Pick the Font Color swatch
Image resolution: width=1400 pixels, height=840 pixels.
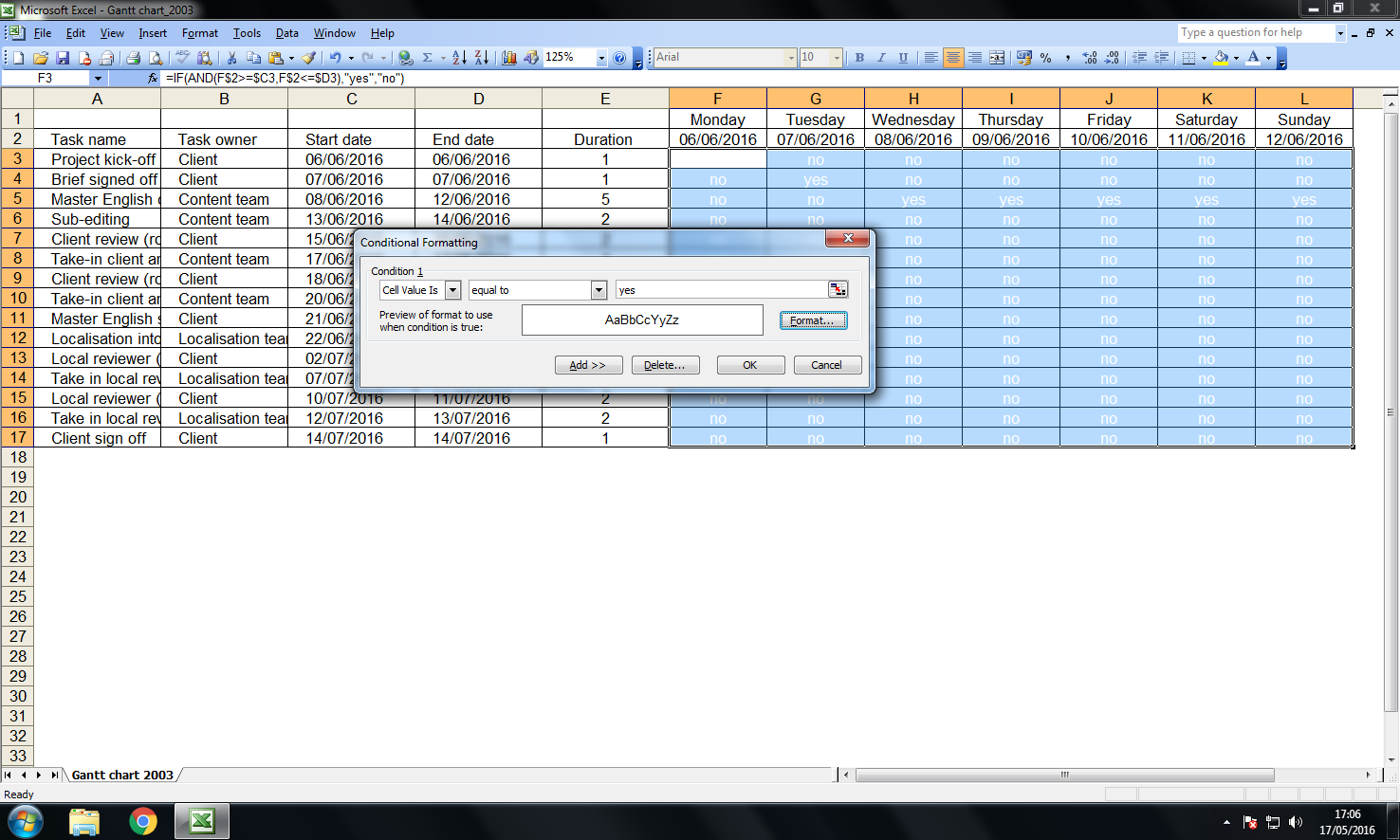(1254, 57)
